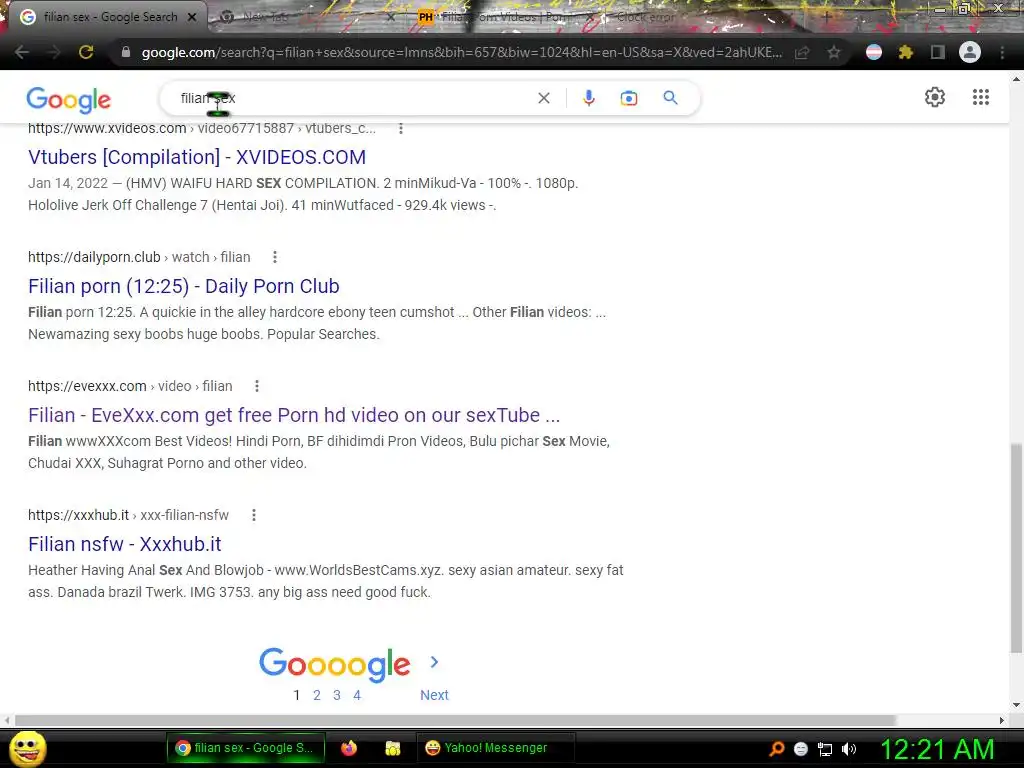Click the vertical scrollbar thumb

pos(1016,547)
